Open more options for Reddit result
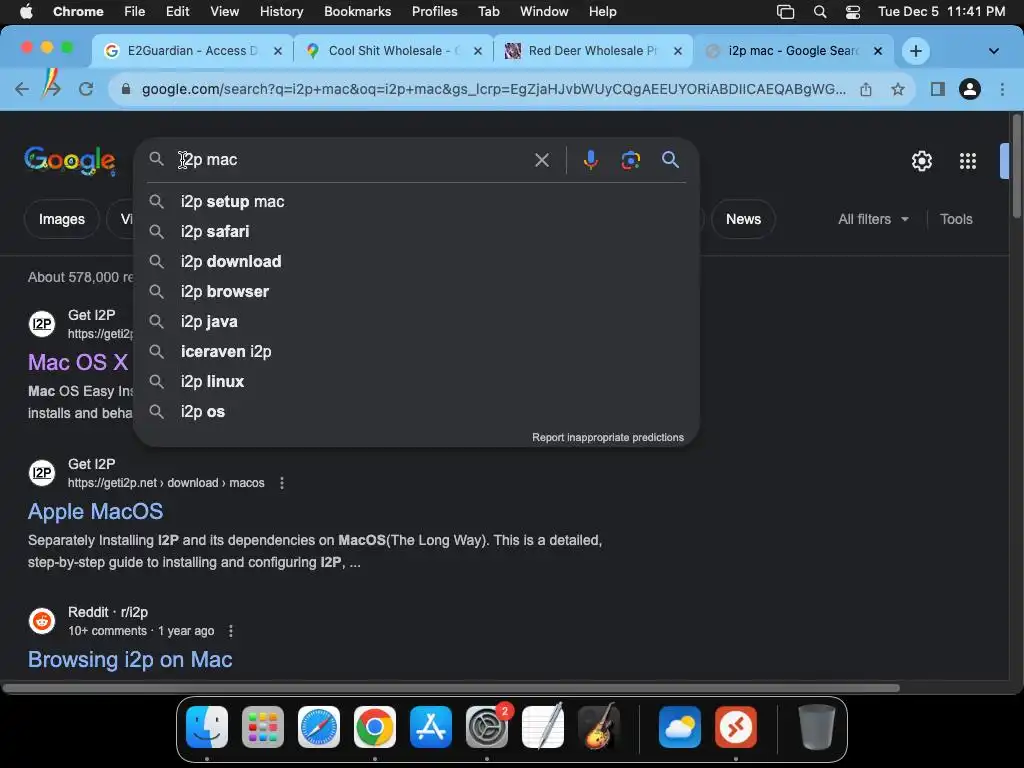The height and width of the screenshot is (768, 1024). click(231, 631)
